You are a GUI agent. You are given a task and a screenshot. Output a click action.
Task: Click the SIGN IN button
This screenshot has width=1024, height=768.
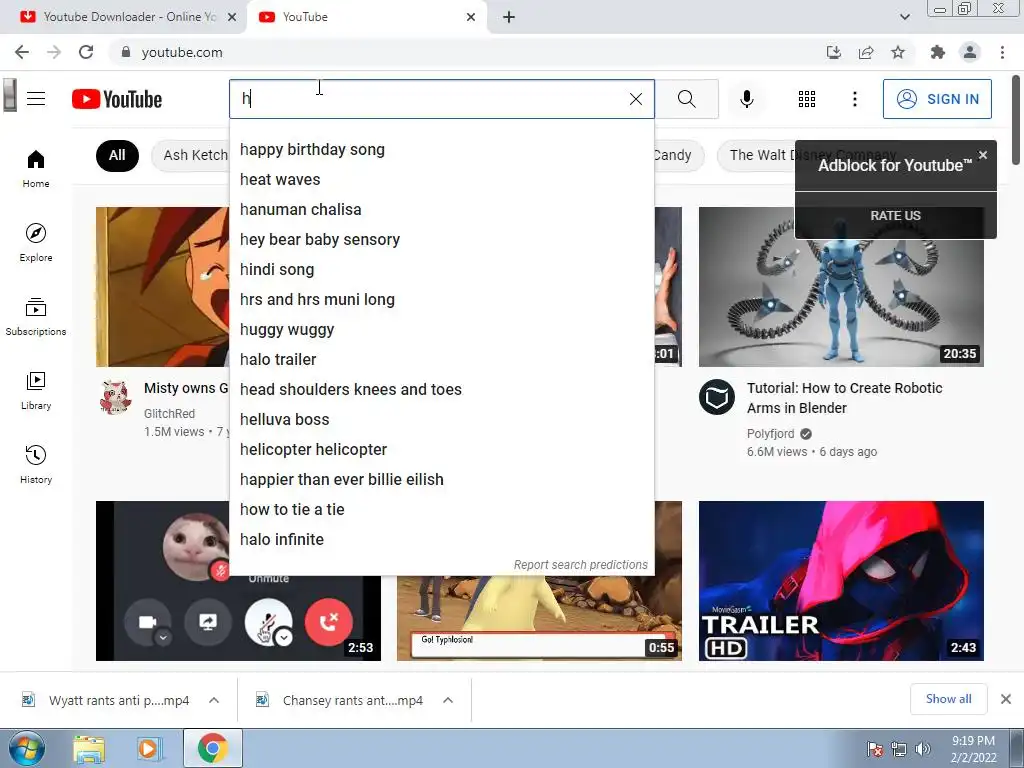[937, 99]
